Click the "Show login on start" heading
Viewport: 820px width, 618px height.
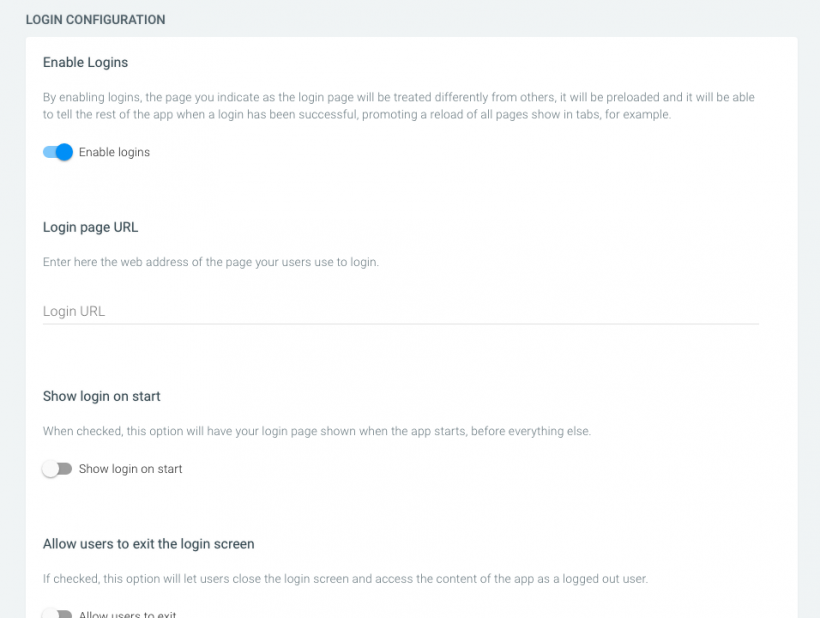101,396
